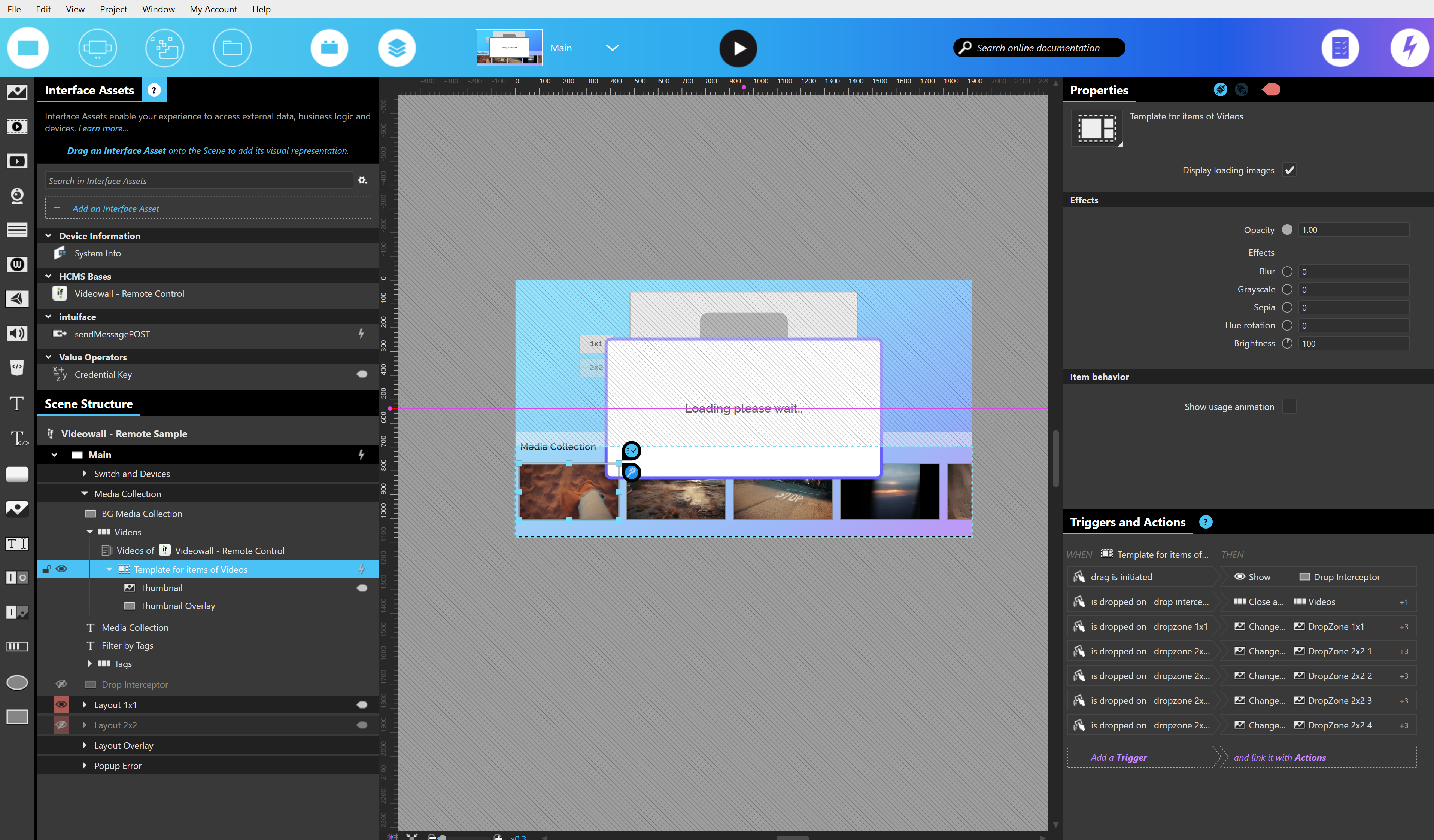Screen dimensions: 1434x840
Task: Open the layers stack toolbar icon
Action: 397,48
